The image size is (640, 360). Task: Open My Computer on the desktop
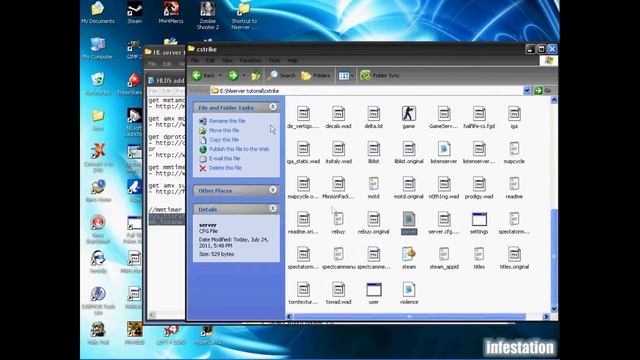point(98,48)
